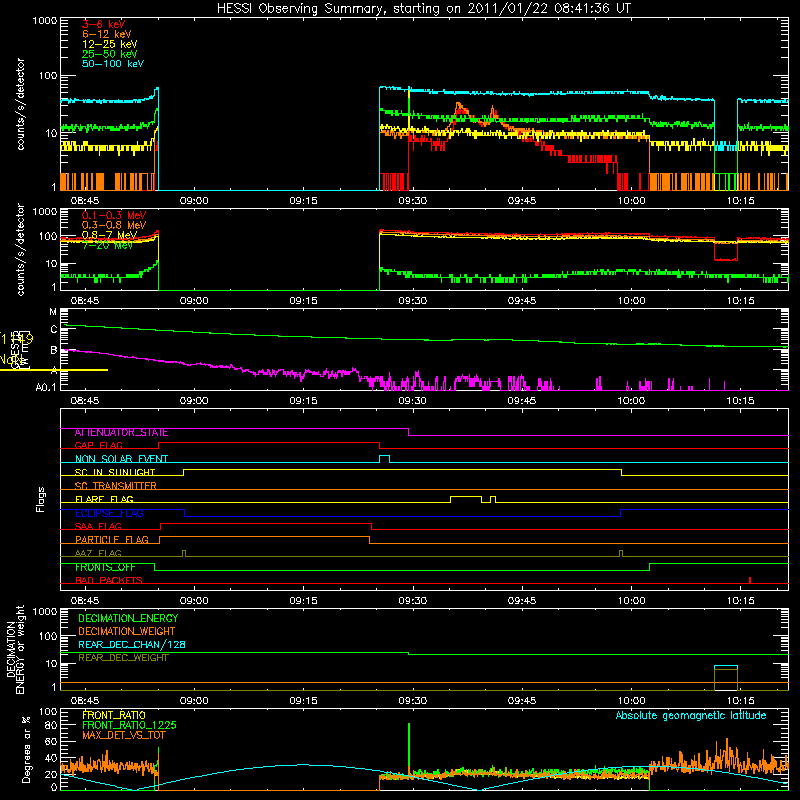Click the "SAA_FLAG" flag label
The width and height of the screenshot is (800, 800).
tap(98, 526)
